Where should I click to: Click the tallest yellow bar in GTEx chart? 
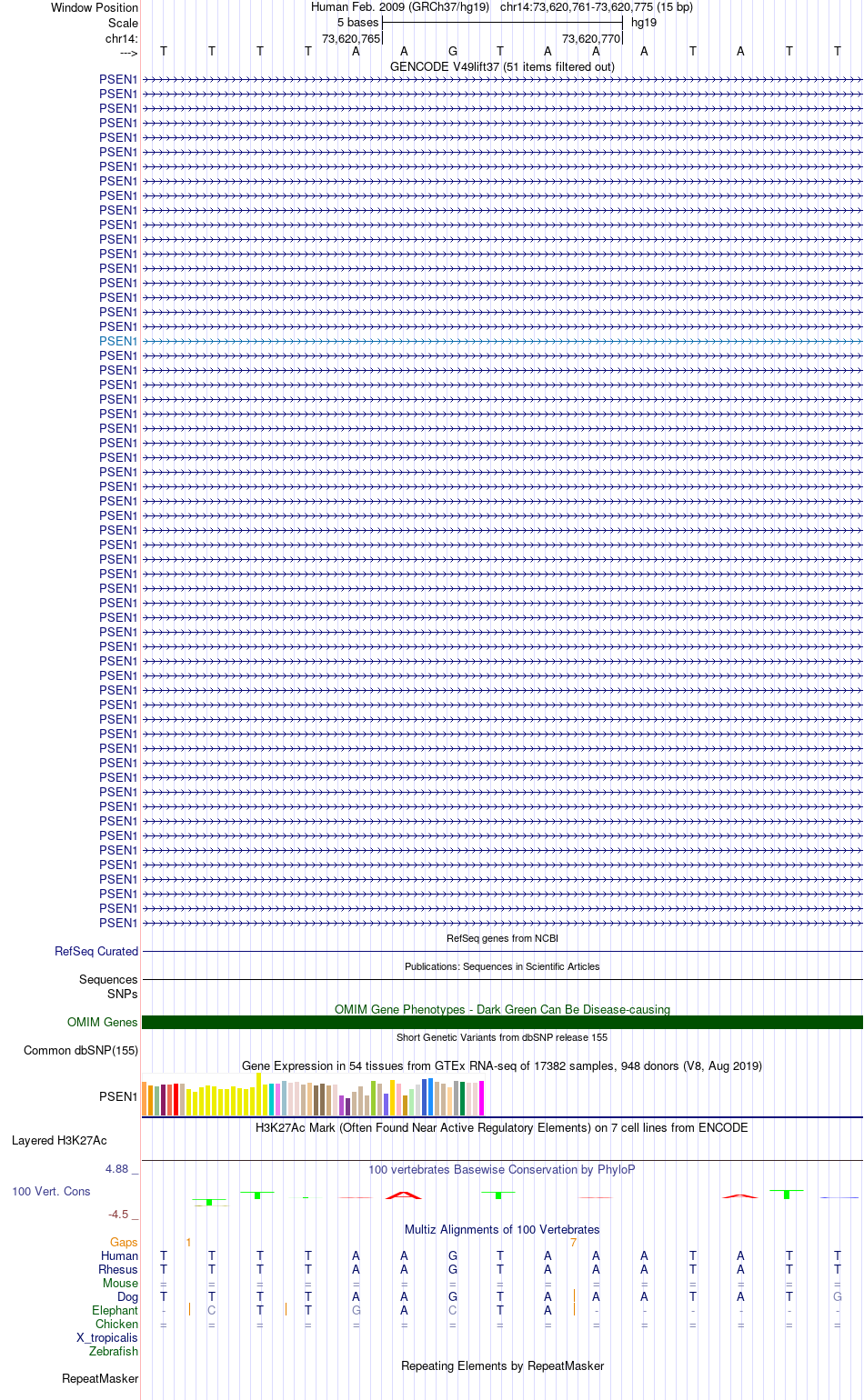(259, 1095)
